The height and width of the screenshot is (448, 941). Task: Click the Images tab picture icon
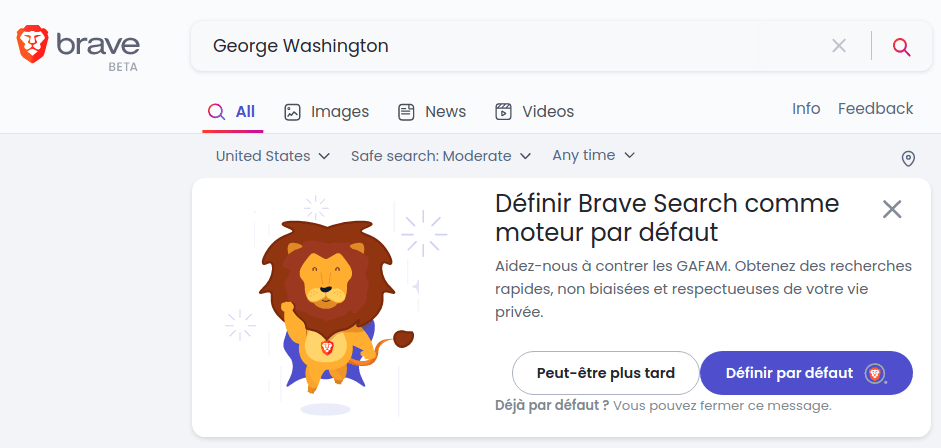[292, 112]
